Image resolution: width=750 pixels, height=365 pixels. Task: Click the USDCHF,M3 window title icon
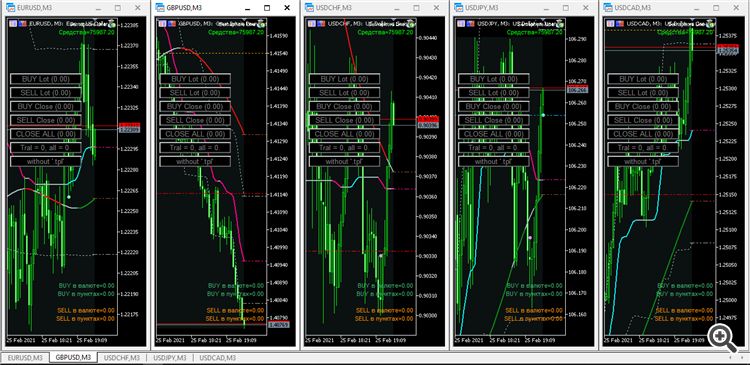pos(309,8)
